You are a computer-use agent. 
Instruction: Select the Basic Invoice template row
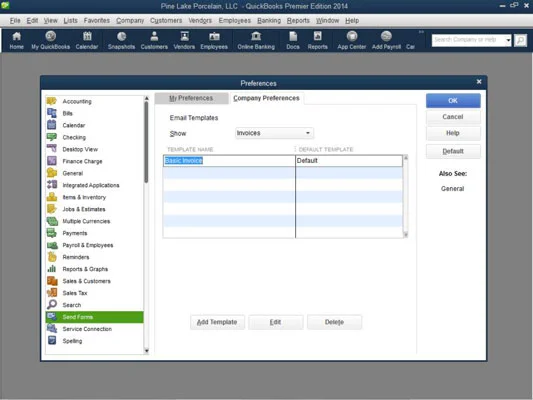pos(283,161)
